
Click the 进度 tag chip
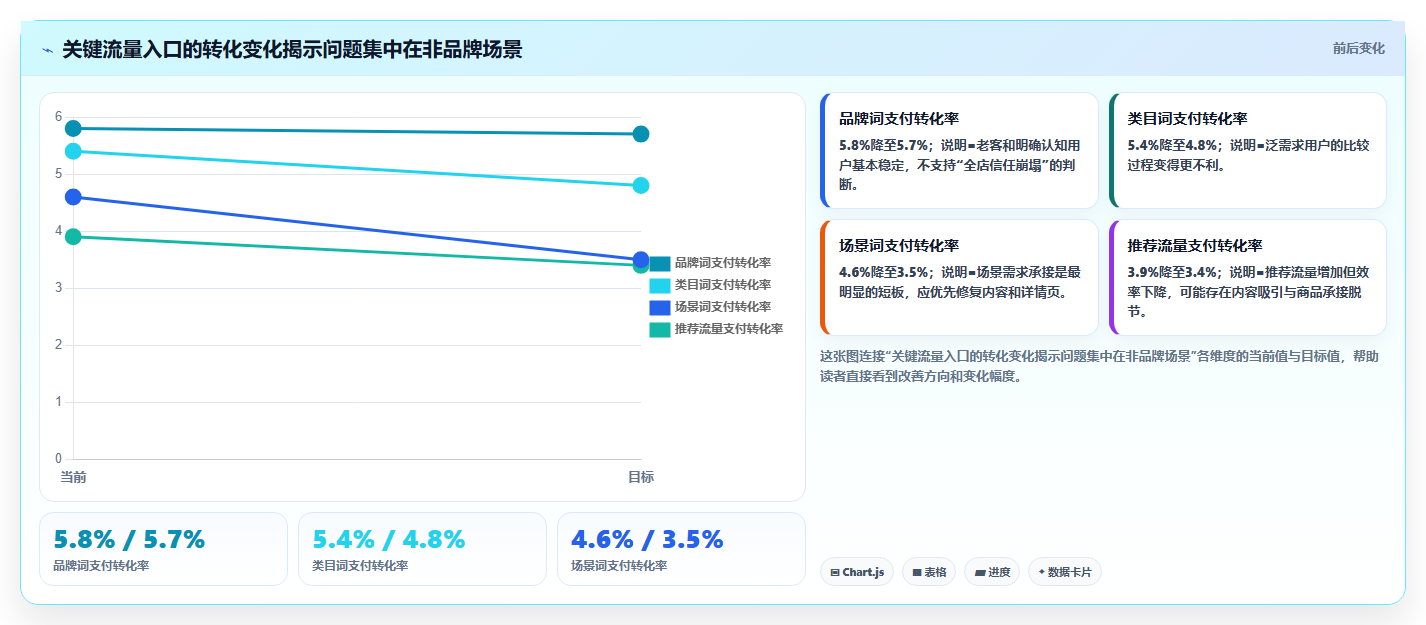pyautogui.click(x=992, y=572)
